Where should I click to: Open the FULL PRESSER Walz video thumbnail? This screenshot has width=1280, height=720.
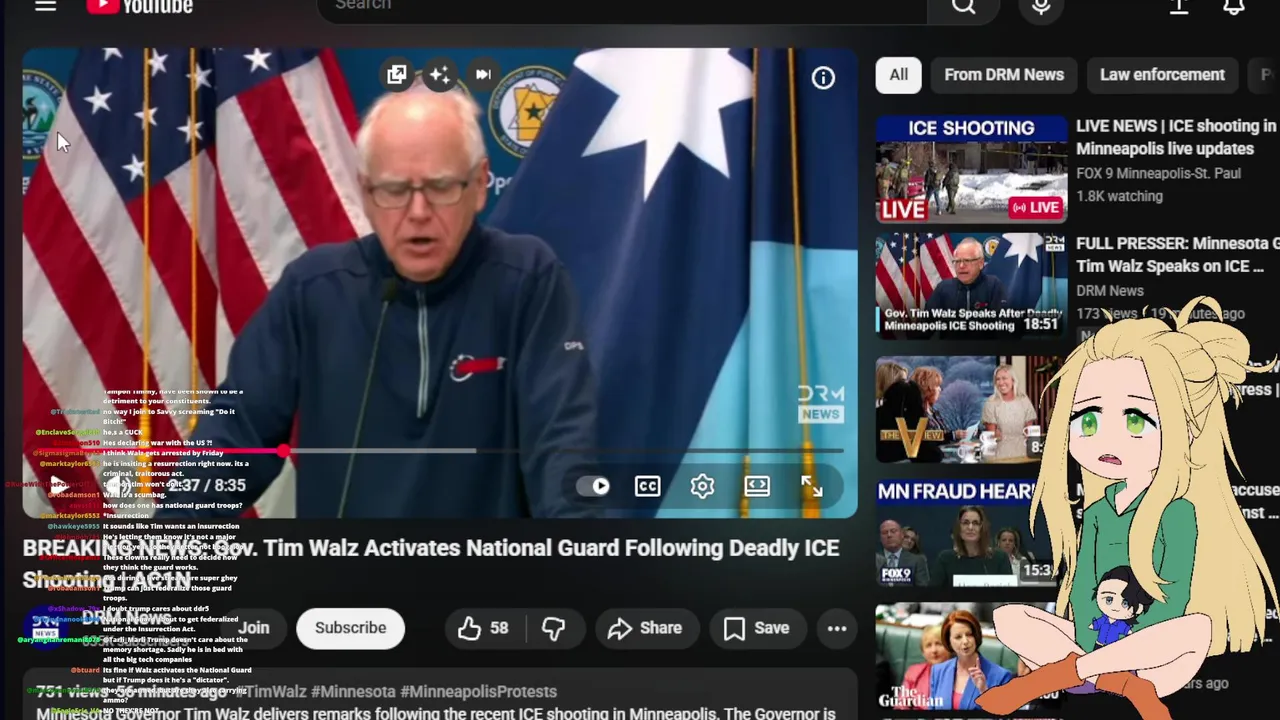point(971,285)
